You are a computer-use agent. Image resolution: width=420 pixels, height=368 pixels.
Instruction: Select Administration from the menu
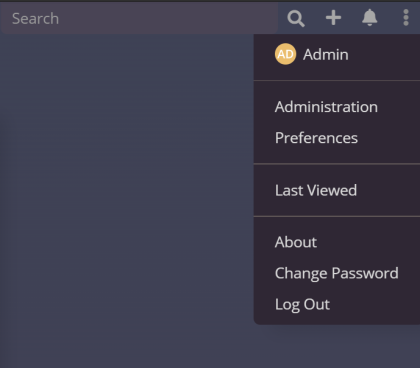(326, 107)
